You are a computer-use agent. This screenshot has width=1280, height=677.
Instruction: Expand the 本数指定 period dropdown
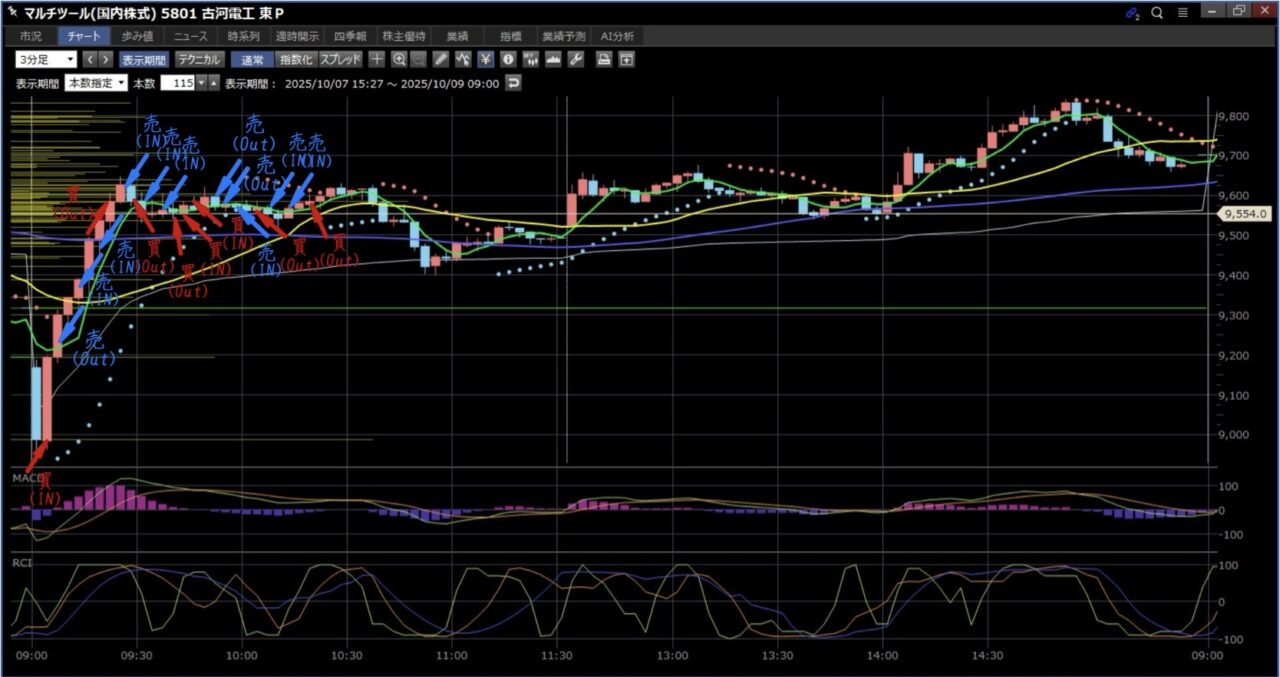[x=96, y=83]
